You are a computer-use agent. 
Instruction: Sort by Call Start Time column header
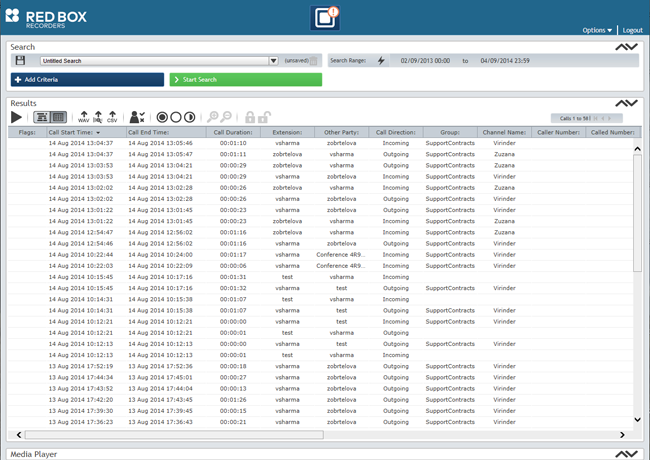(x=87, y=133)
